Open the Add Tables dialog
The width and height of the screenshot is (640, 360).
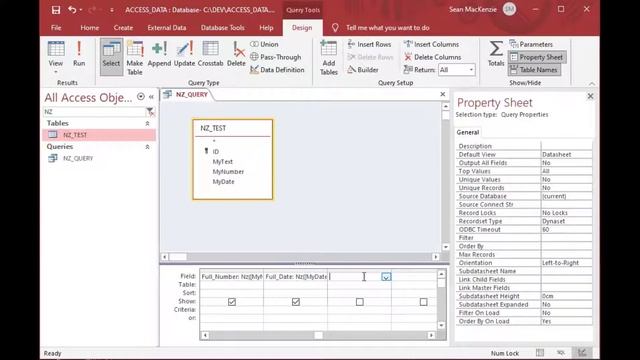[x=329, y=58]
